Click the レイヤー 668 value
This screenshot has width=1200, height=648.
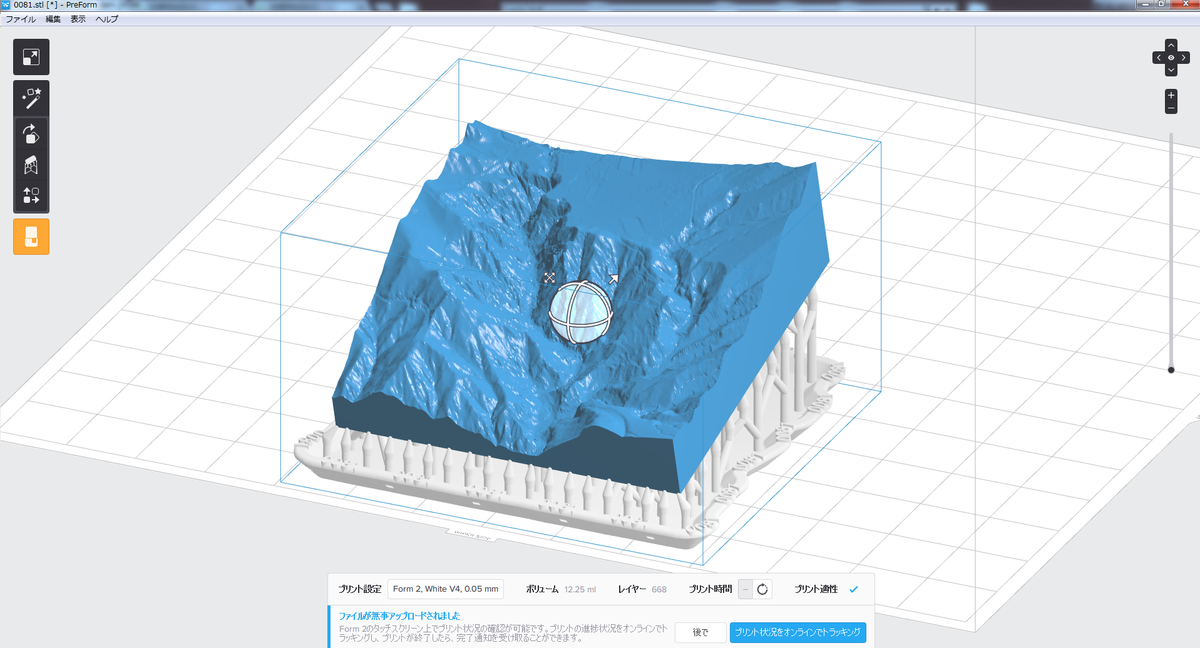(659, 590)
